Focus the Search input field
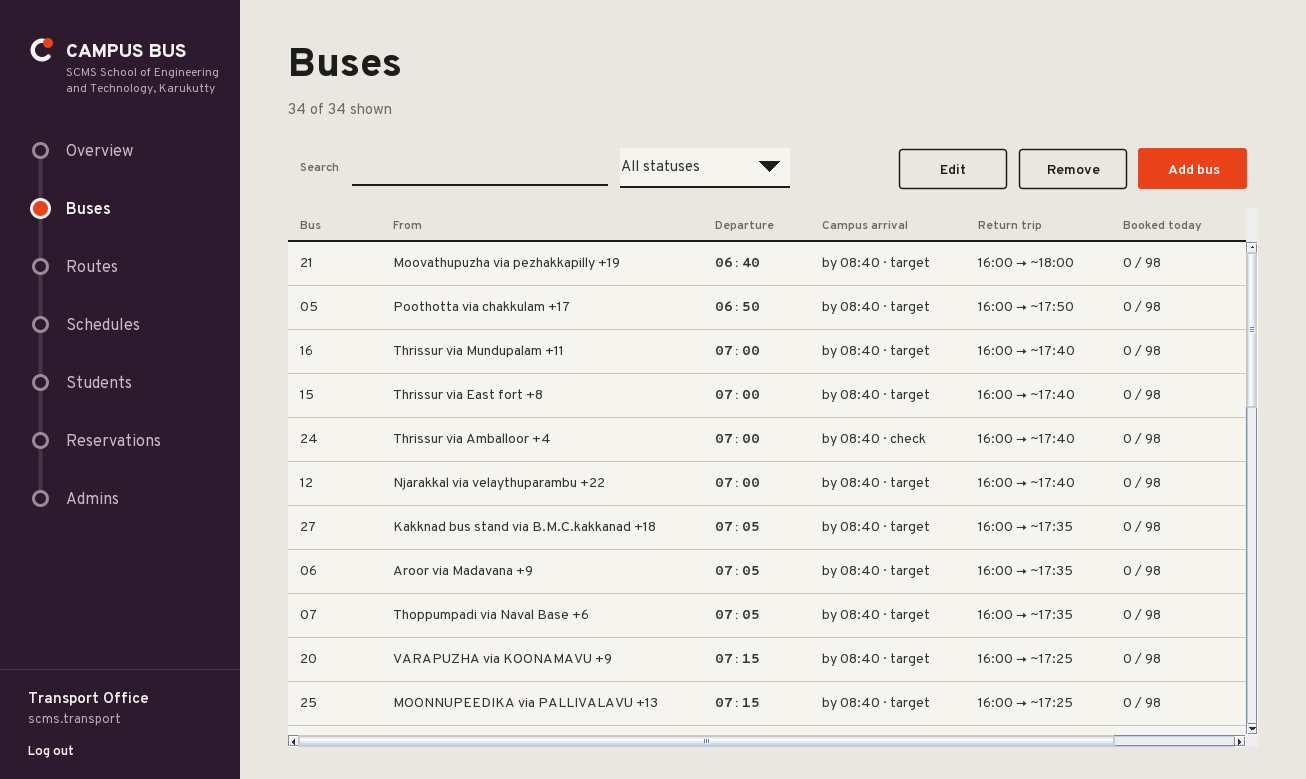1306x779 pixels. point(480,167)
